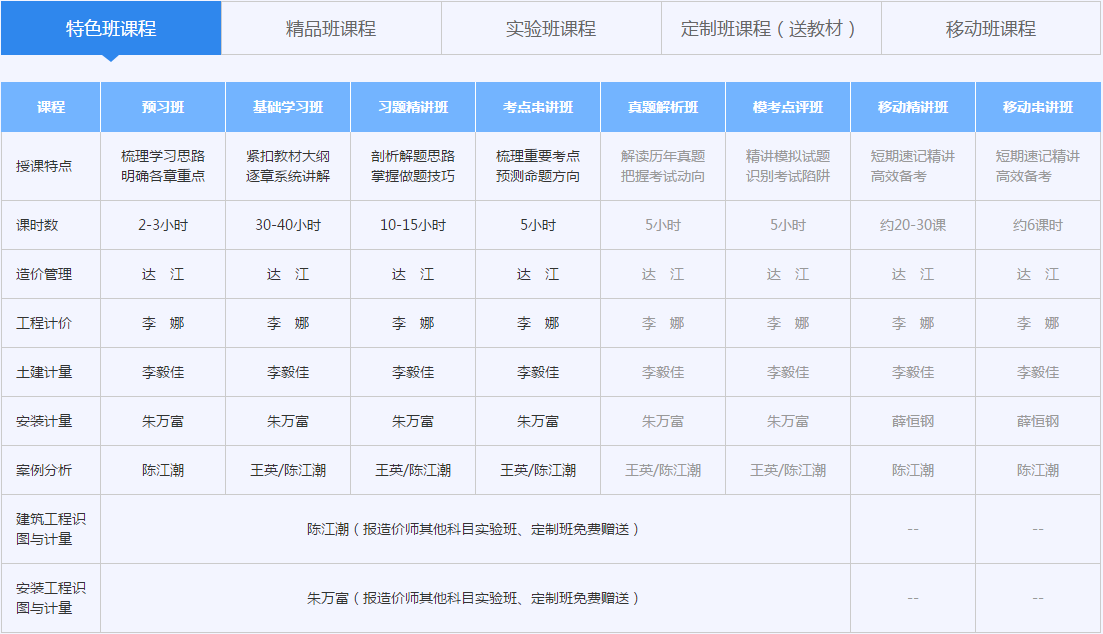Click the 考点串讲班 column header
The height and width of the screenshot is (634, 1103).
pyautogui.click(x=539, y=107)
